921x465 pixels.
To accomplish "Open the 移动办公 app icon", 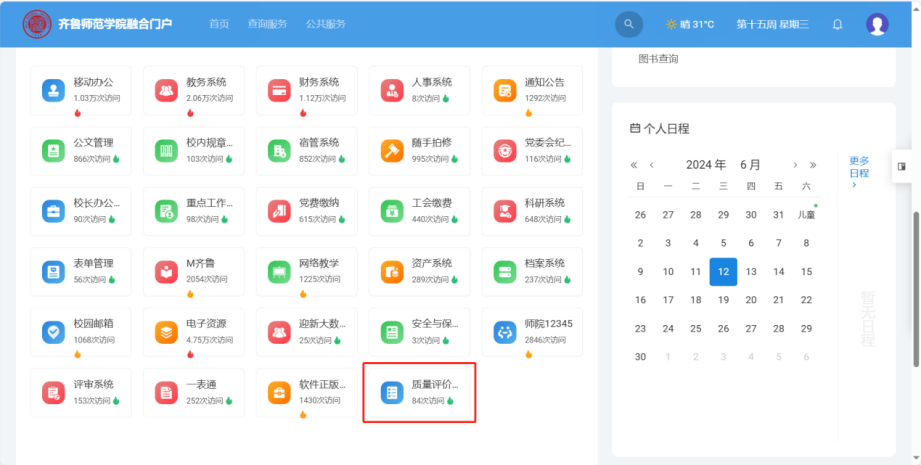I will click(53, 91).
